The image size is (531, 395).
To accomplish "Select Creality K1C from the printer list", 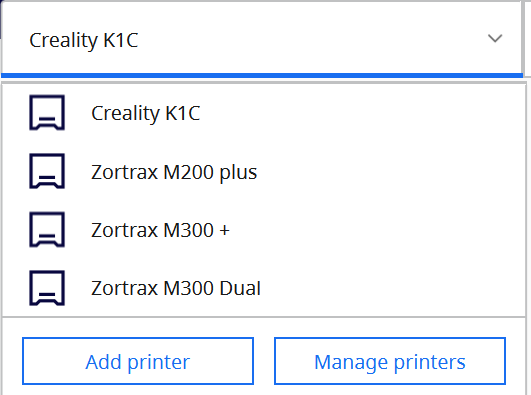I will [263, 113].
